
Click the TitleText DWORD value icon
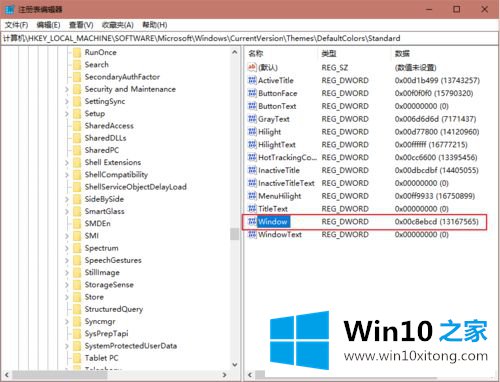click(x=252, y=209)
